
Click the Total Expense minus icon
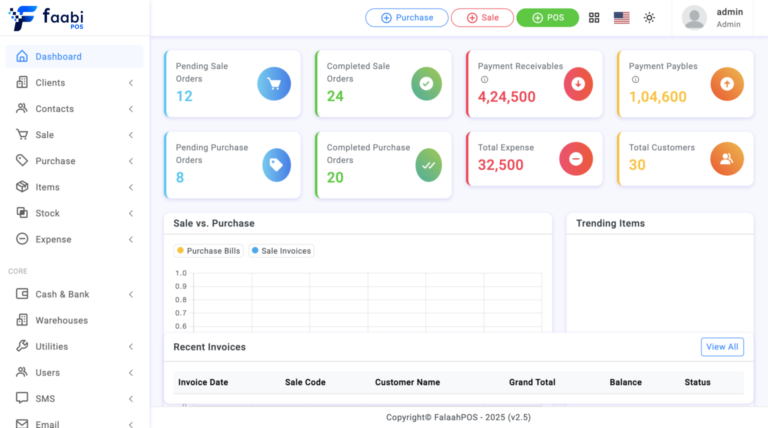click(576, 159)
